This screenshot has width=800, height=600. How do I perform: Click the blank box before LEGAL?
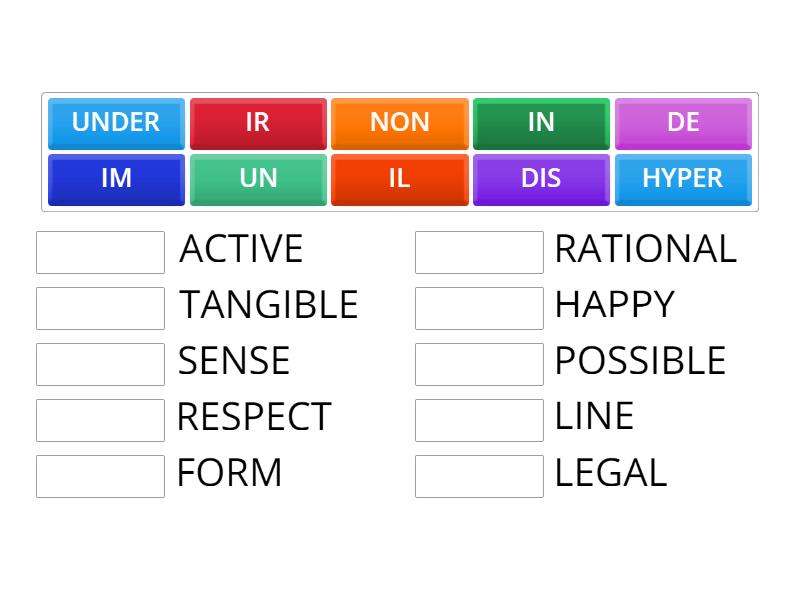click(478, 474)
